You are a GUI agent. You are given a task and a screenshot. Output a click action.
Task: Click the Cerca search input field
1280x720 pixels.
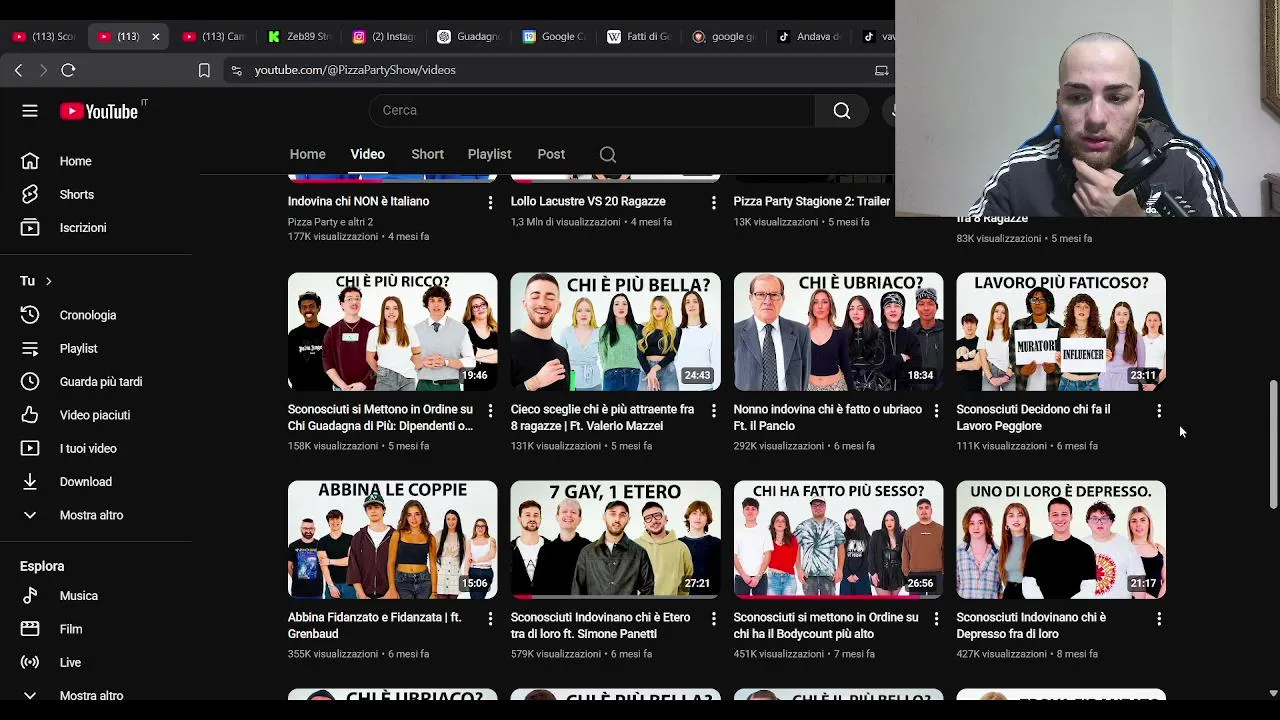click(592, 111)
